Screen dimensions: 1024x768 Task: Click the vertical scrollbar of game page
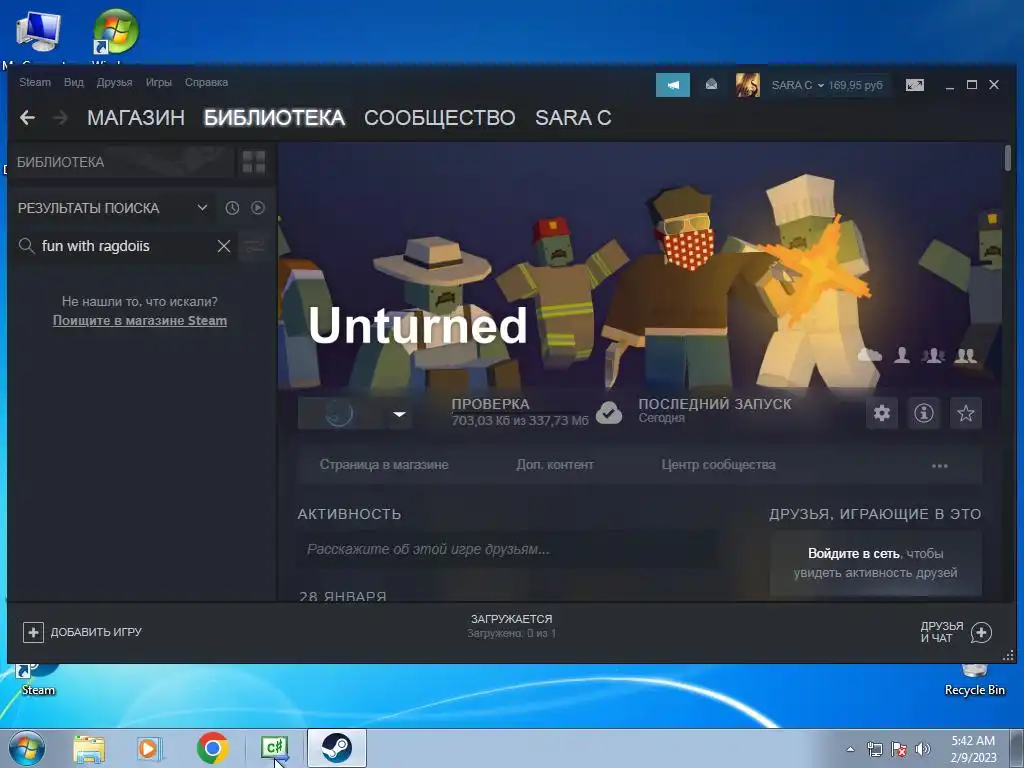coord(1008,158)
